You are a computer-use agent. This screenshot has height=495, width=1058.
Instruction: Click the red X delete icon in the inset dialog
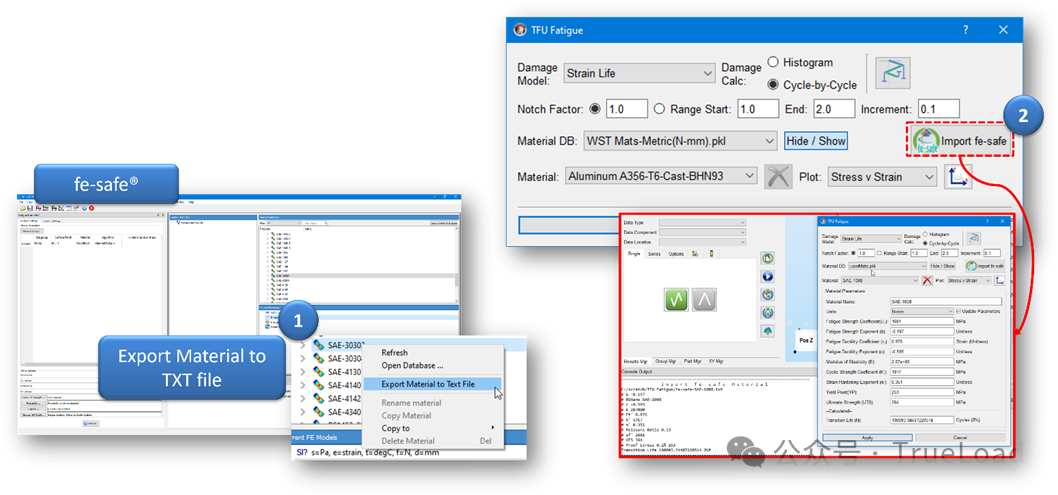(927, 280)
